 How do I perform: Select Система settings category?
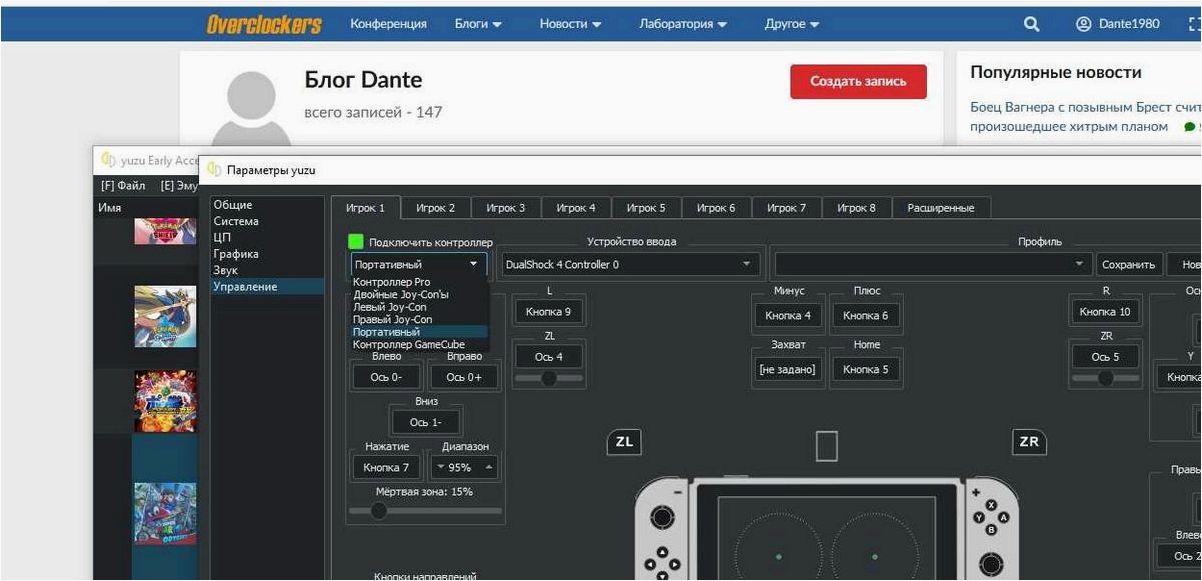[236, 221]
